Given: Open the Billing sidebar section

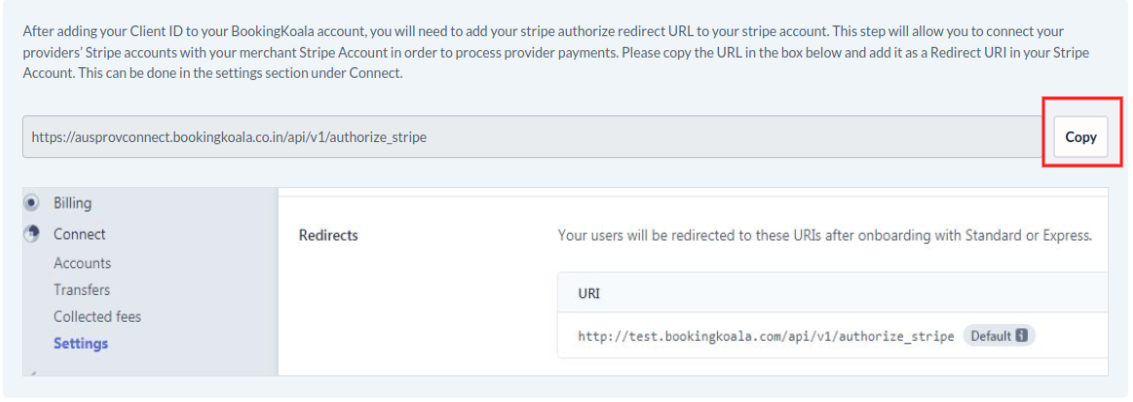Looking at the screenshot, I should (x=72, y=203).
